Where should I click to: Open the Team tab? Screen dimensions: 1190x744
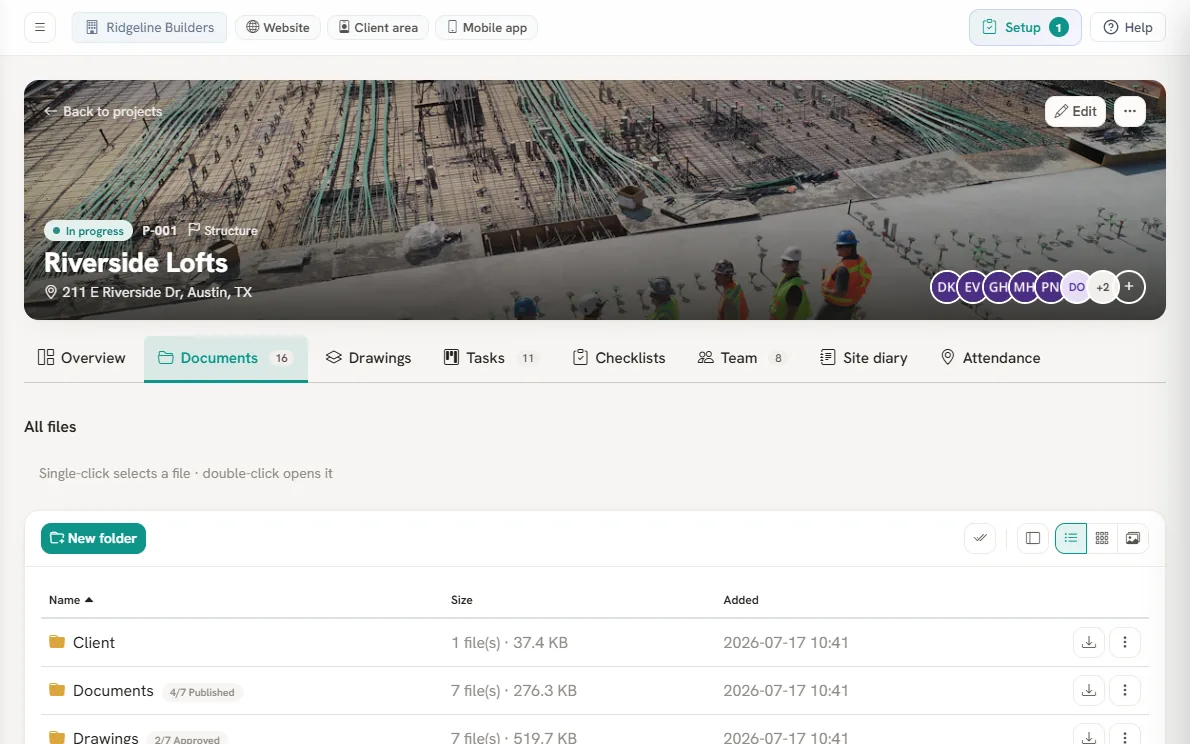click(x=741, y=358)
